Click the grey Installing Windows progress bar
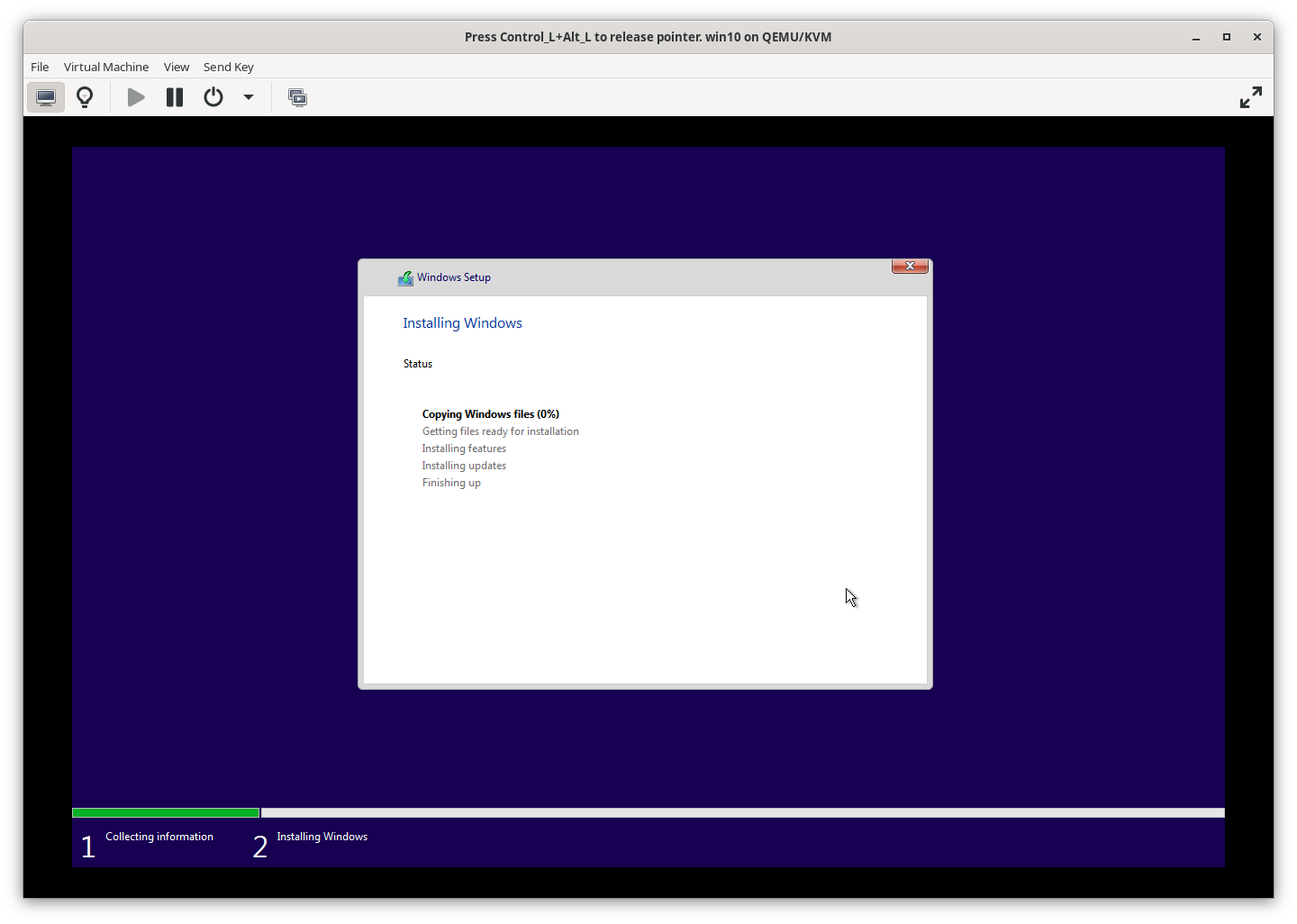 (x=743, y=812)
